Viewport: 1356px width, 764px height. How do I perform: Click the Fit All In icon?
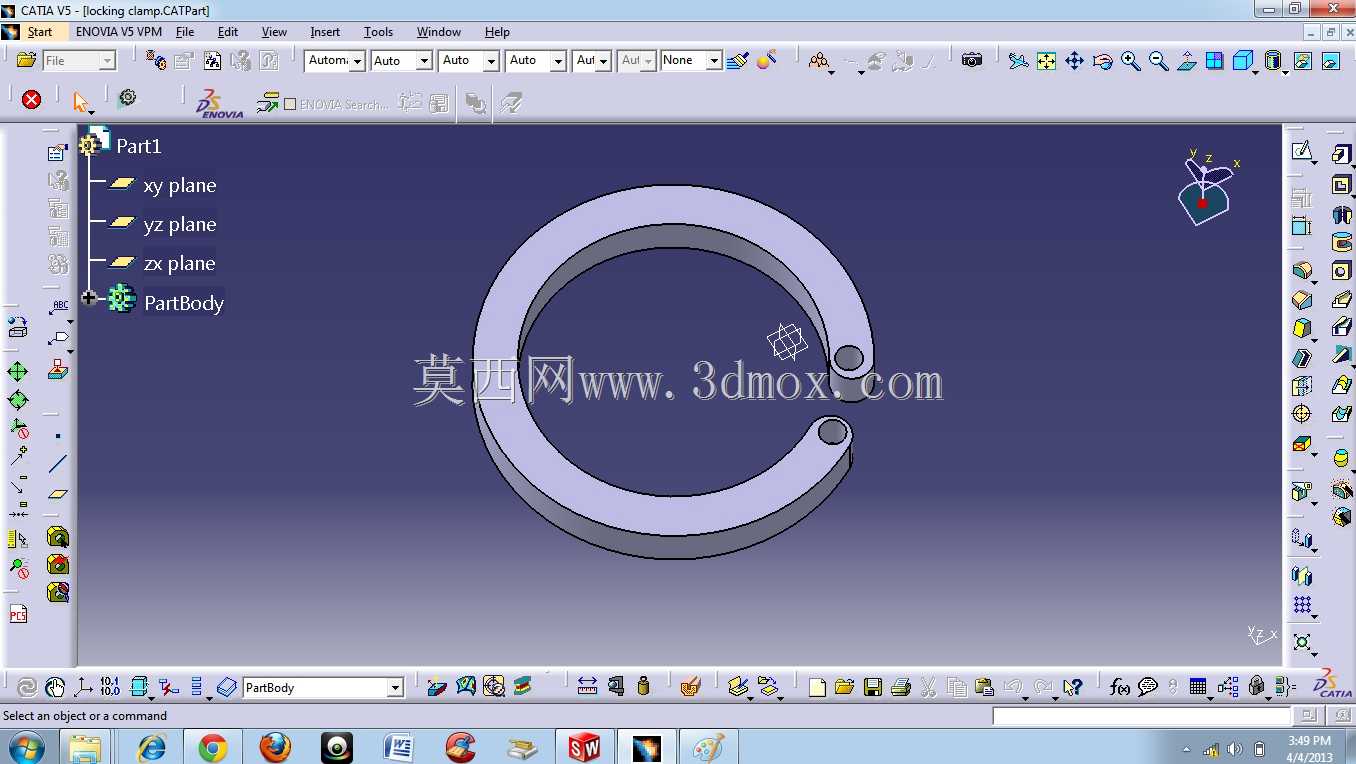coord(1046,61)
